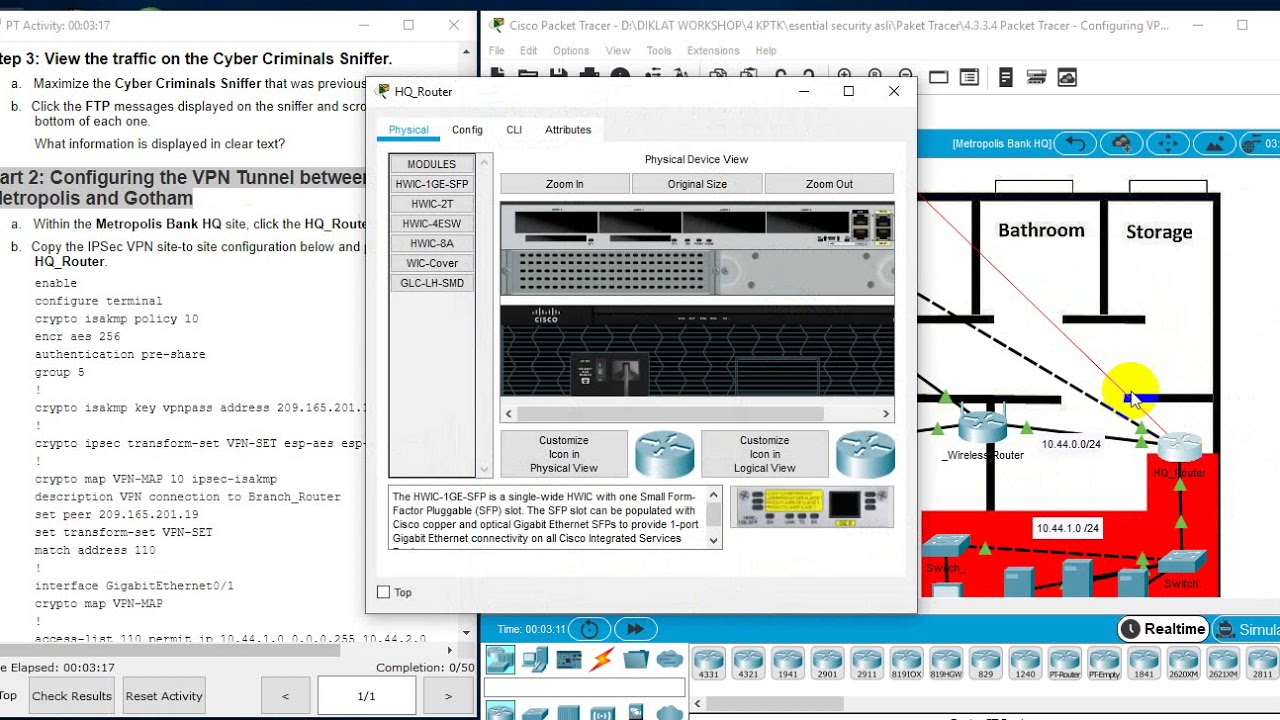Screen dimensions: 1280x720
Task: Open the Options menu
Action: pos(571,50)
